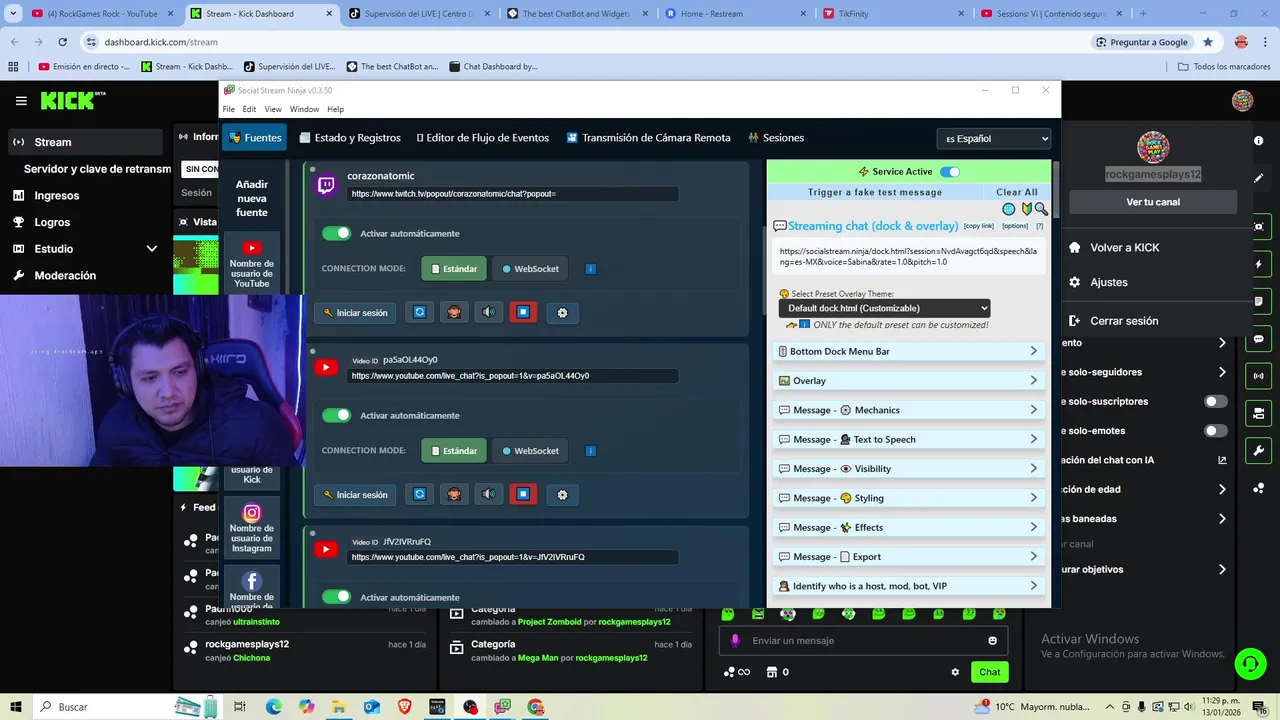Viewport: 1280px width, 720px height.
Task: Click the Clear All button
Action: pyautogui.click(x=1017, y=192)
